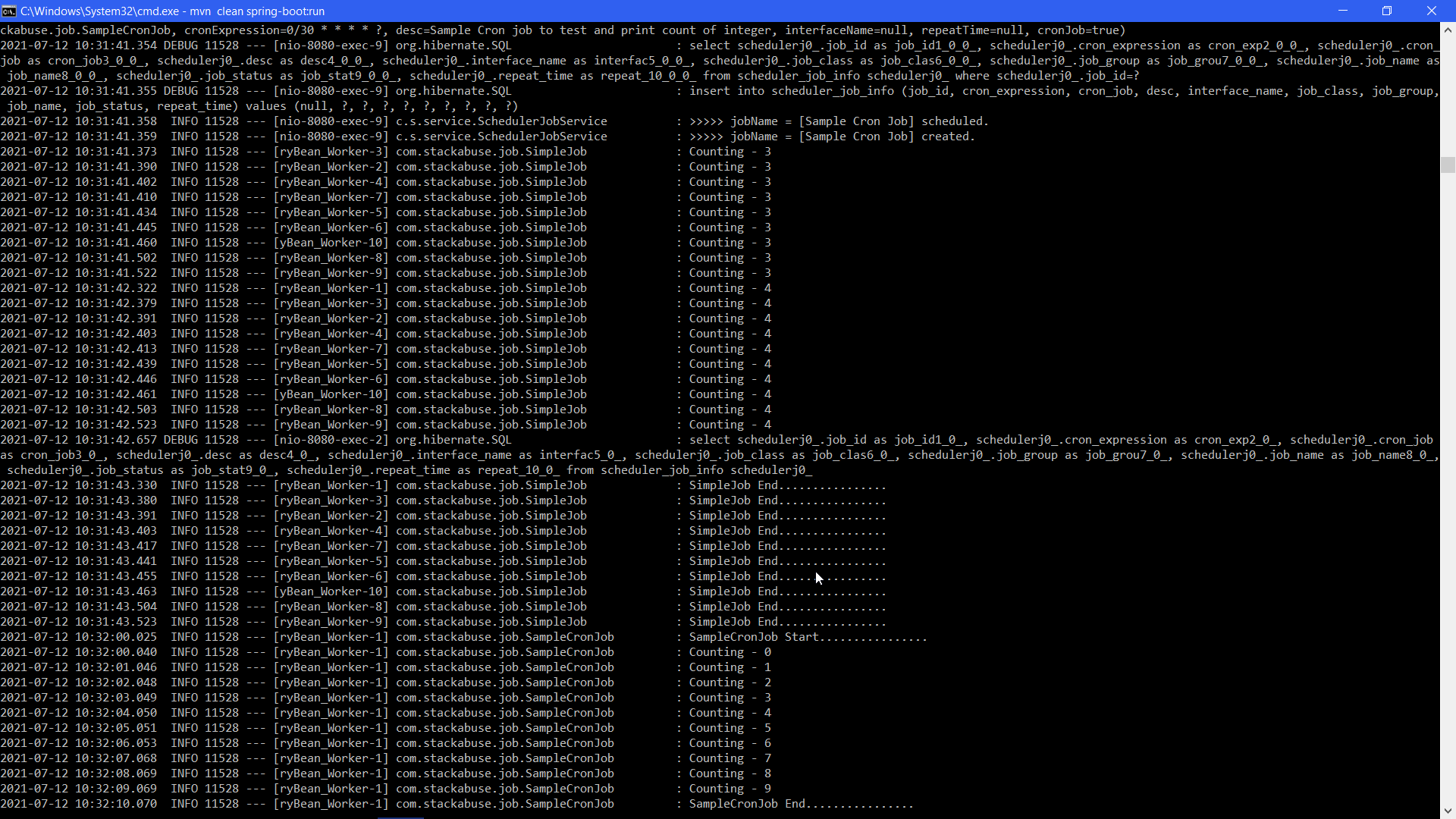Click the minimize icon of the console window
Image resolution: width=1456 pixels, height=819 pixels.
pos(1343,11)
